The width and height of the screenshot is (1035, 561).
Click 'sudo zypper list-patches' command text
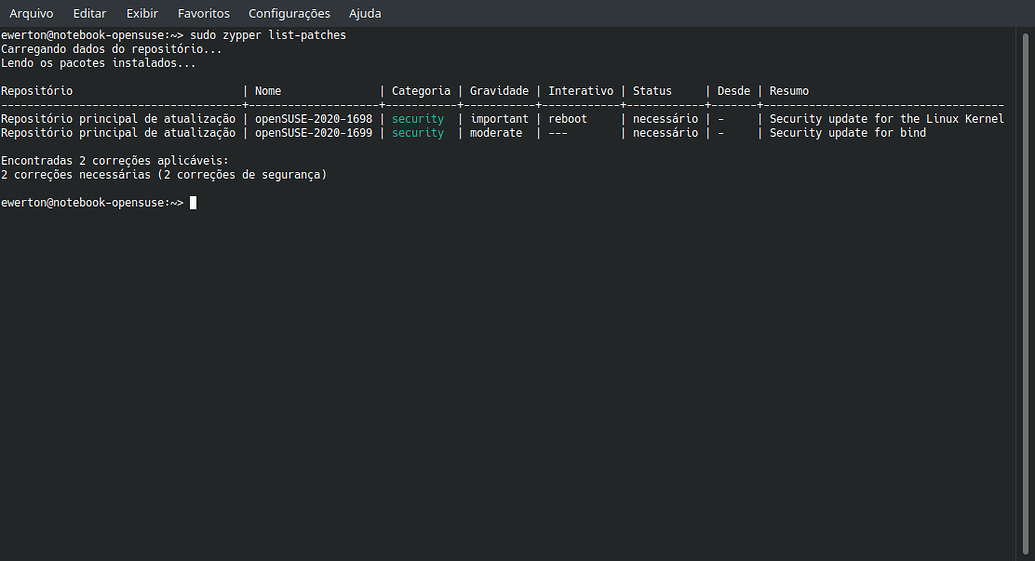(x=268, y=35)
